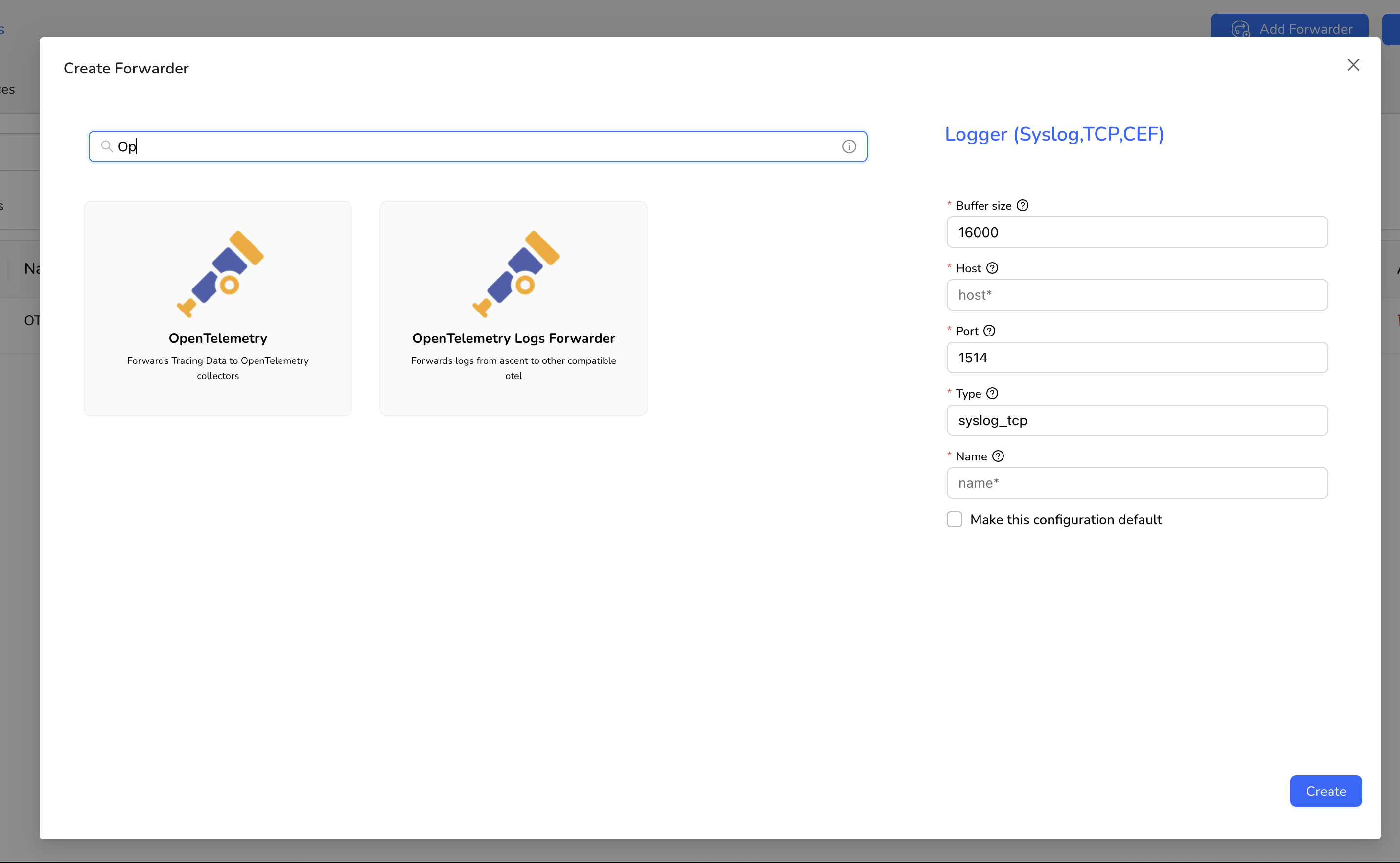Screen dimensions: 1400x863
Task: Click the Host input field
Action: (x=1137, y=295)
